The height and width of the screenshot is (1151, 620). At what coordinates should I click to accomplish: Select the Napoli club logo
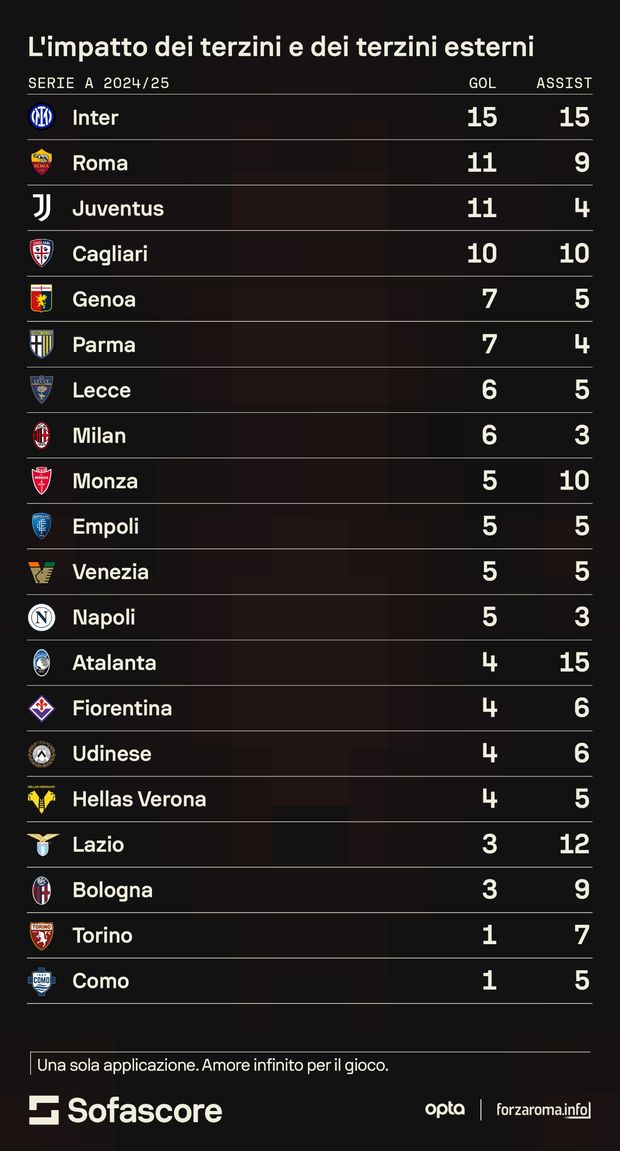coord(41,617)
